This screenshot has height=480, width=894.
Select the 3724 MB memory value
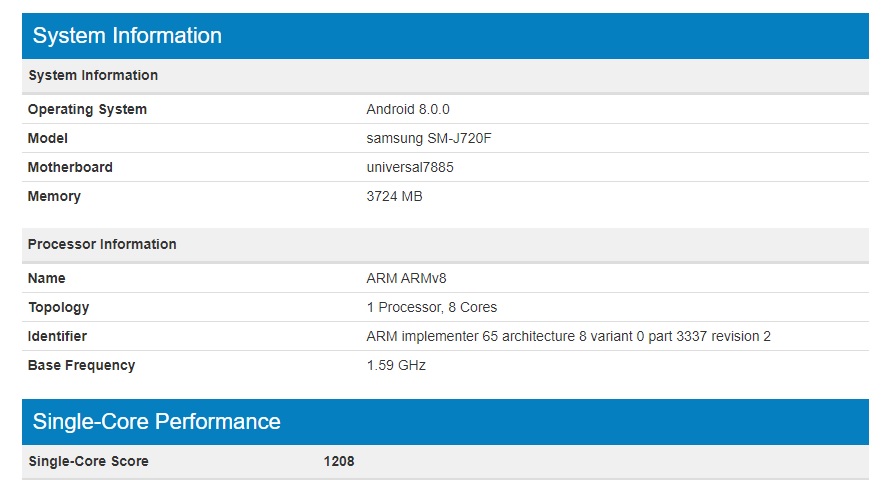(x=394, y=196)
